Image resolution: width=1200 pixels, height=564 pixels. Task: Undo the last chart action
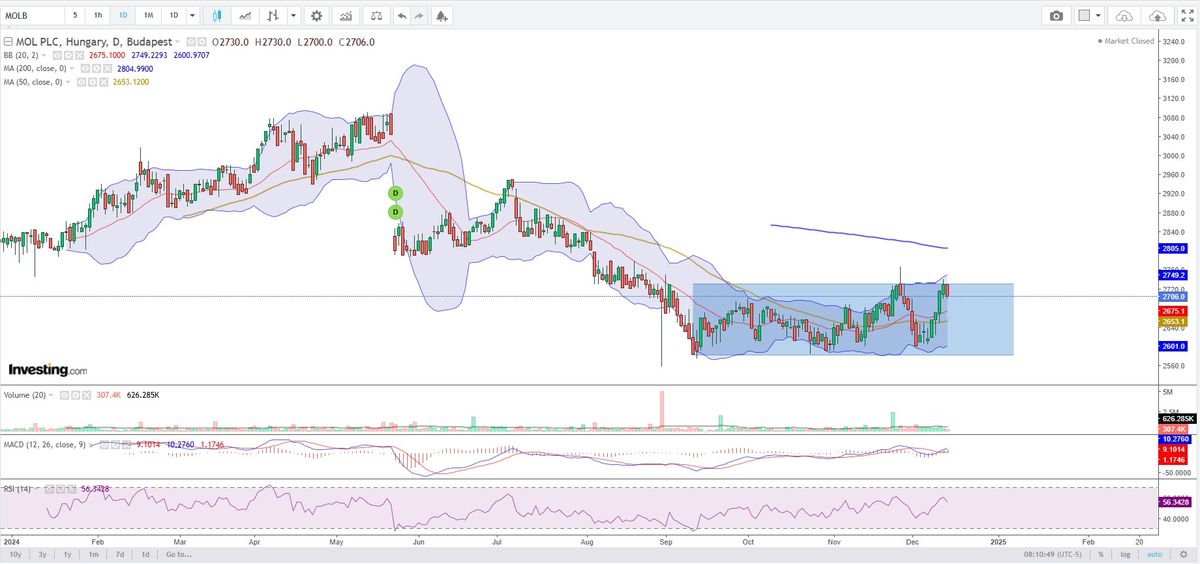point(402,16)
